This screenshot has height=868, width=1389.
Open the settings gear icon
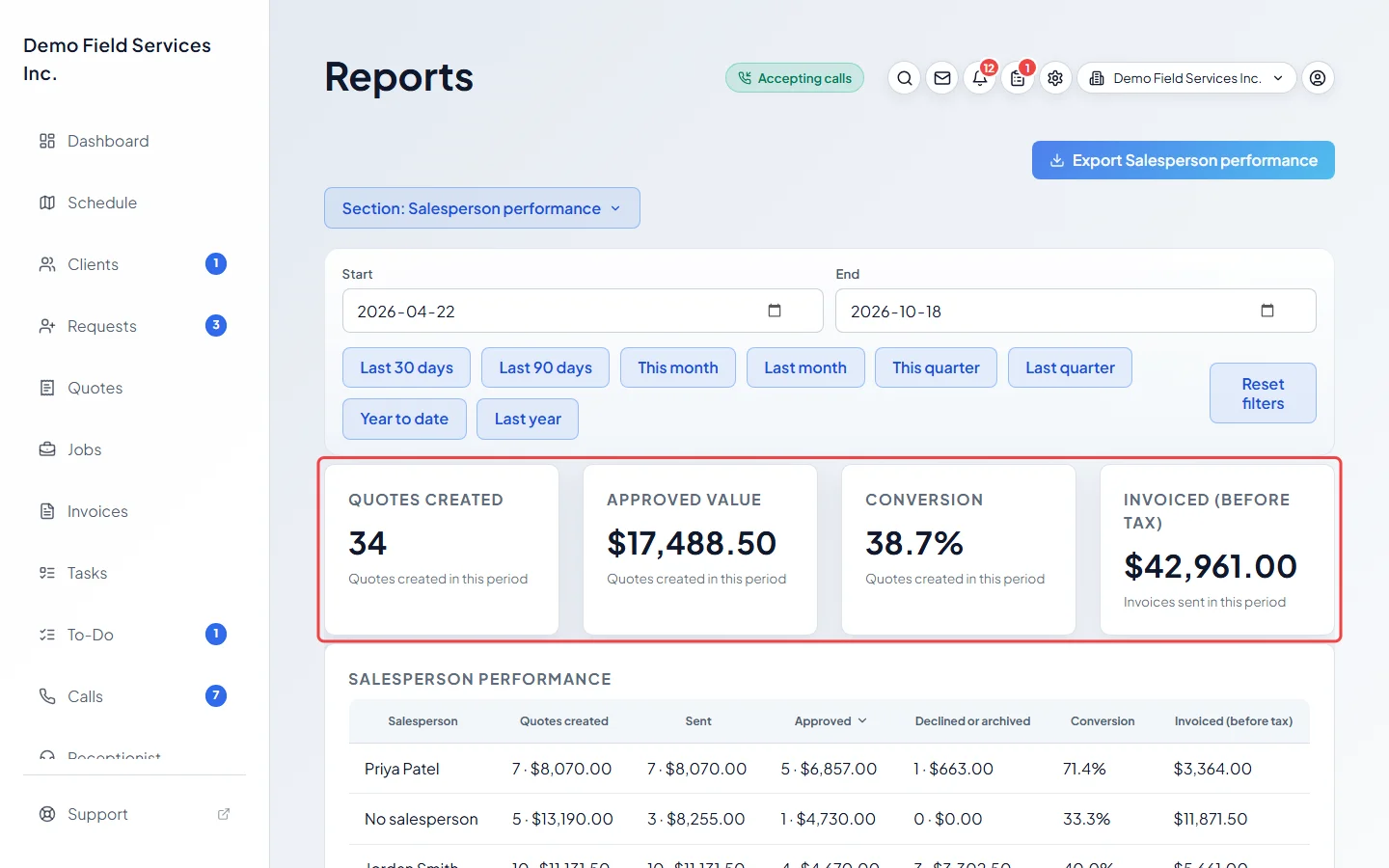point(1055,78)
